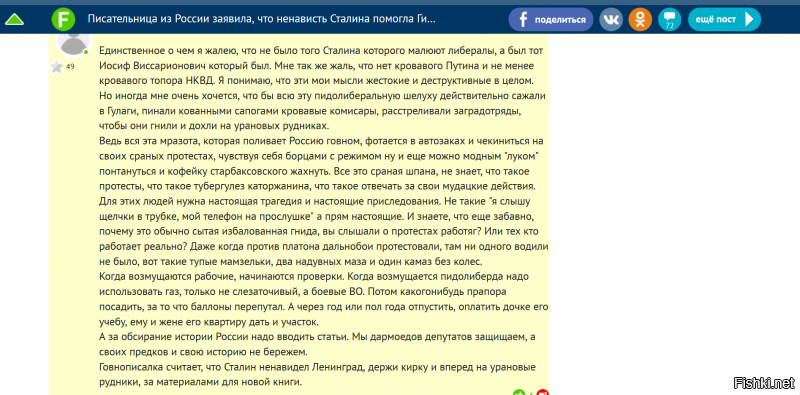This screenshot has width=800, height=395.
Task: Click the commenter rating number 49
Action: click(70, 66)
